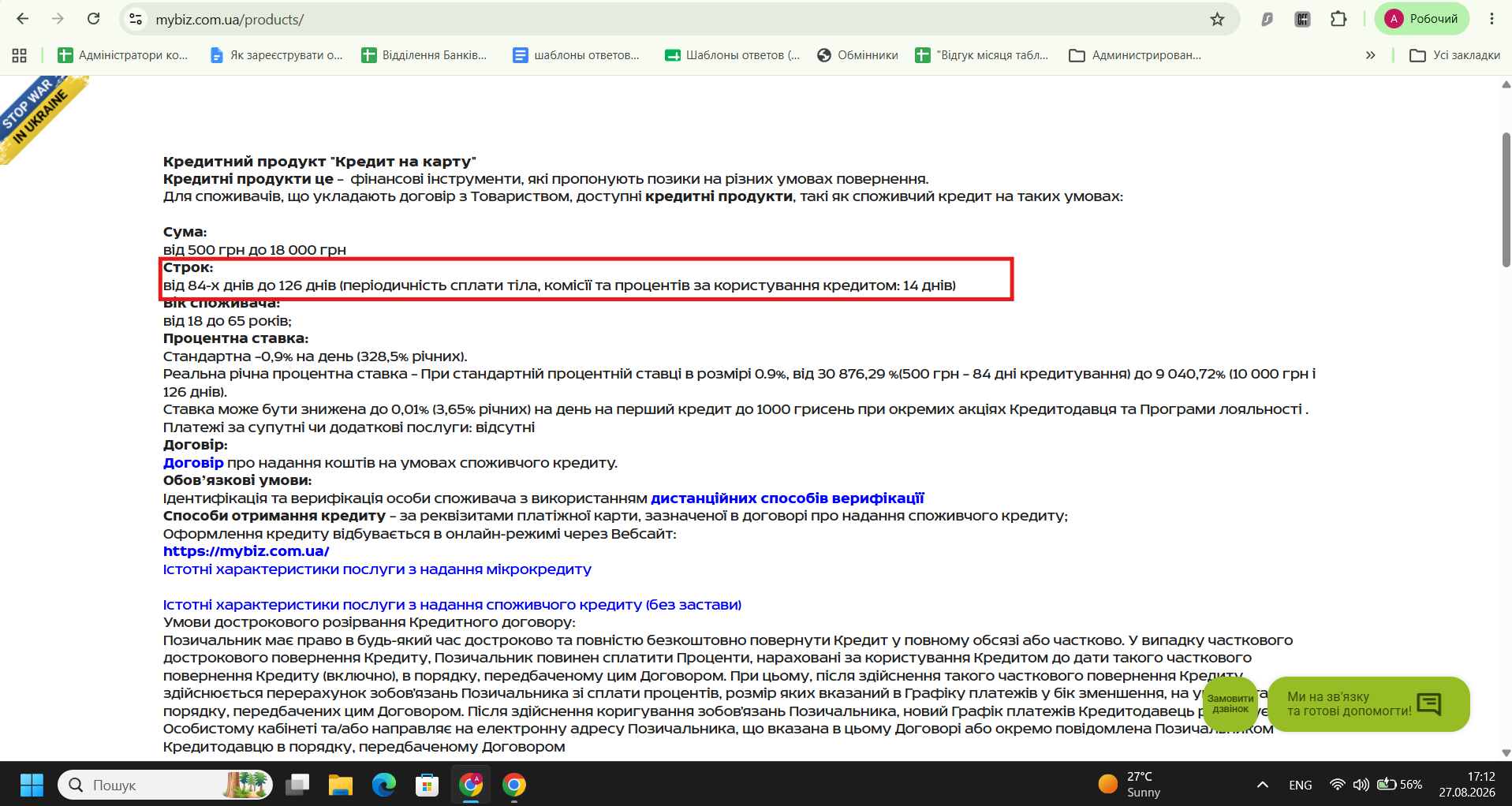Switch to the active Chrome window with profile badge
1512x806 pixels.
471,785
